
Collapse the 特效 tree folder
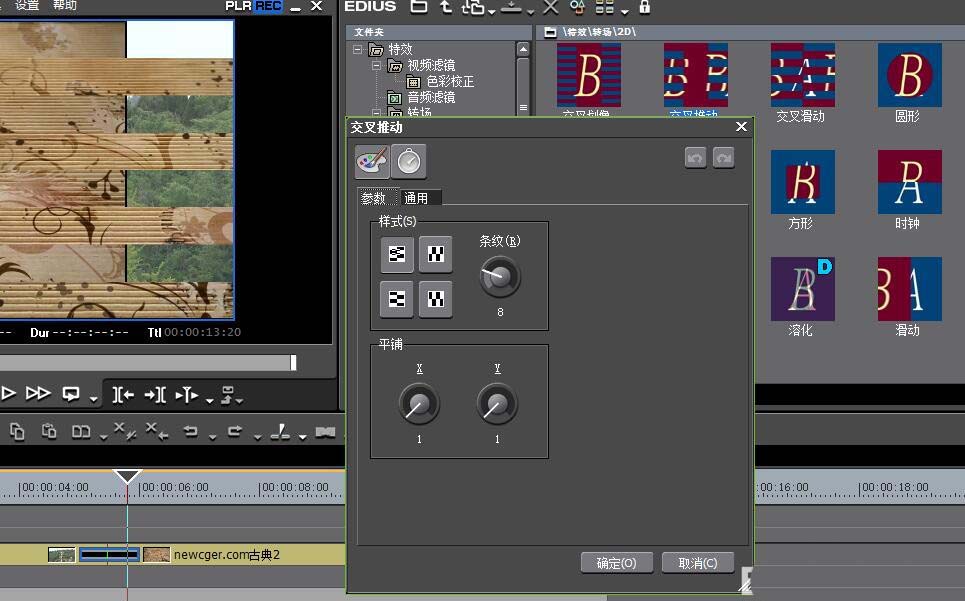[358, 49]
